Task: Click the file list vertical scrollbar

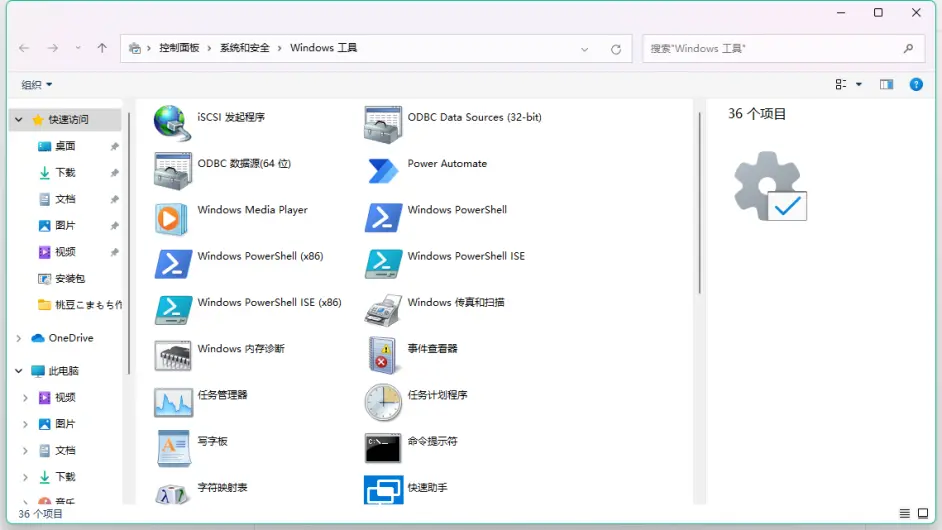Action: (x=699, y=203)
